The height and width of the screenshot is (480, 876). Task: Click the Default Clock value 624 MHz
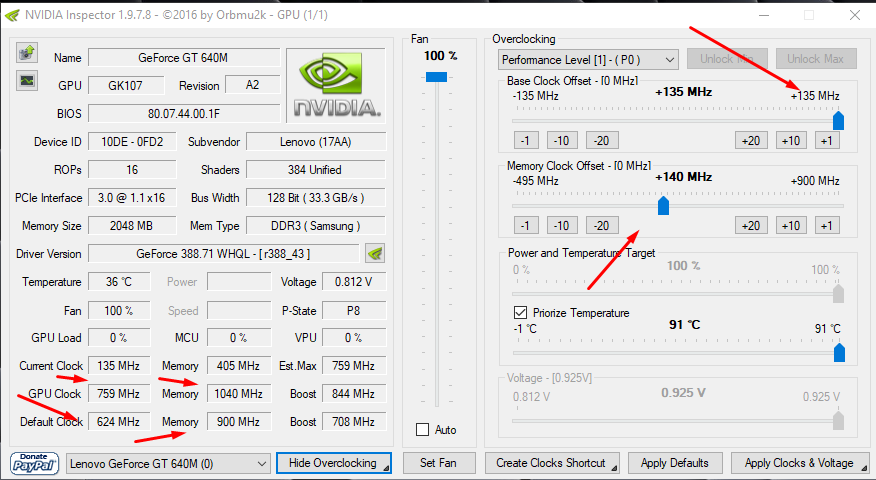(119, 421)
